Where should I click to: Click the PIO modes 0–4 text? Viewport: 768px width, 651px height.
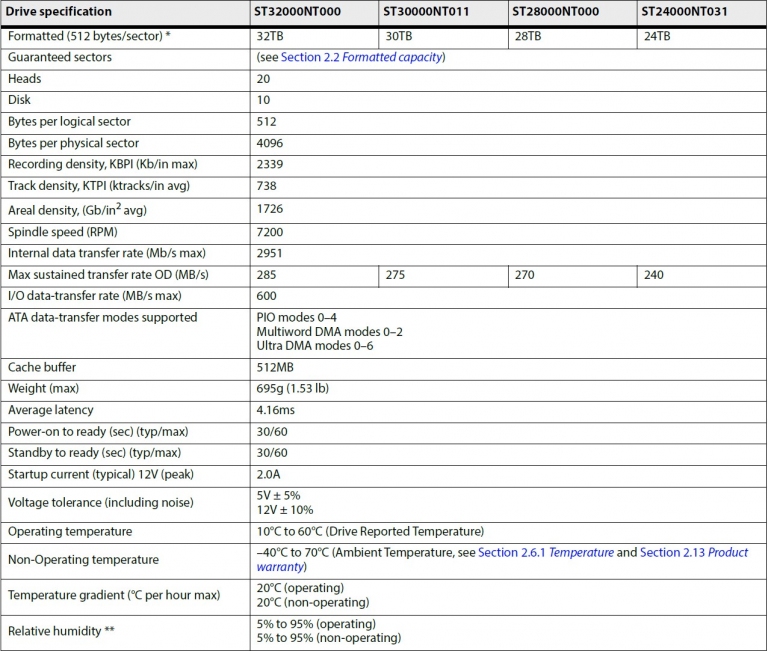tap(296, 317)
